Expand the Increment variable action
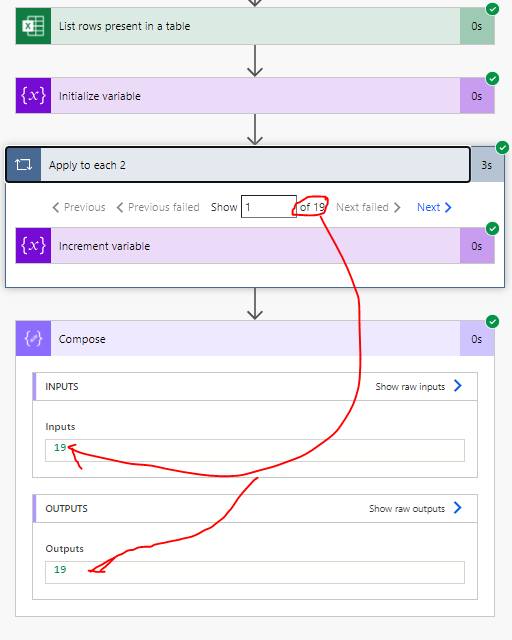The width and height of the screenshot is (512, 640). (255, 246)
